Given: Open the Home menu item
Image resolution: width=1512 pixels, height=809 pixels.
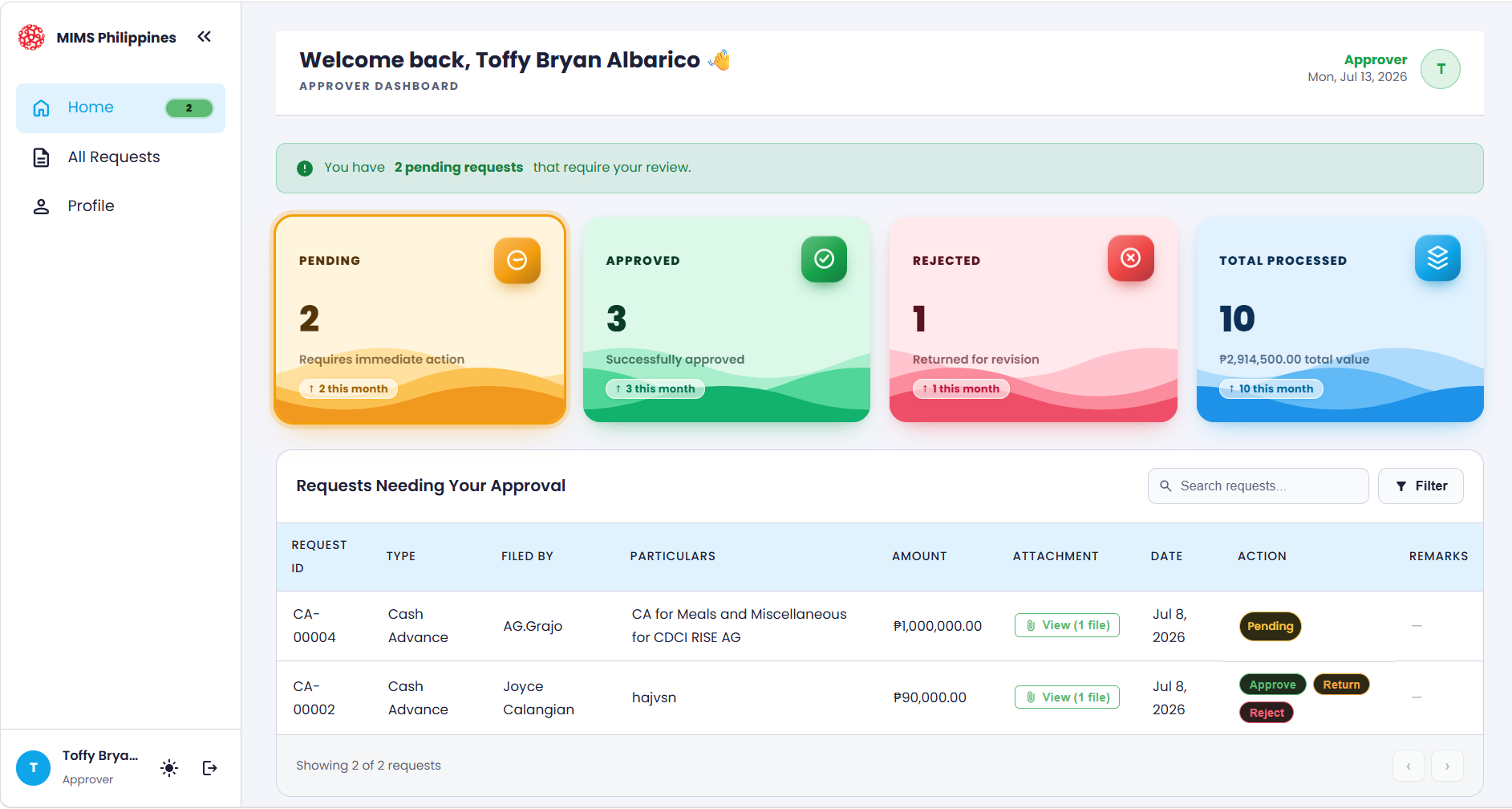Looking at the screenshot, I should [120, 108].
